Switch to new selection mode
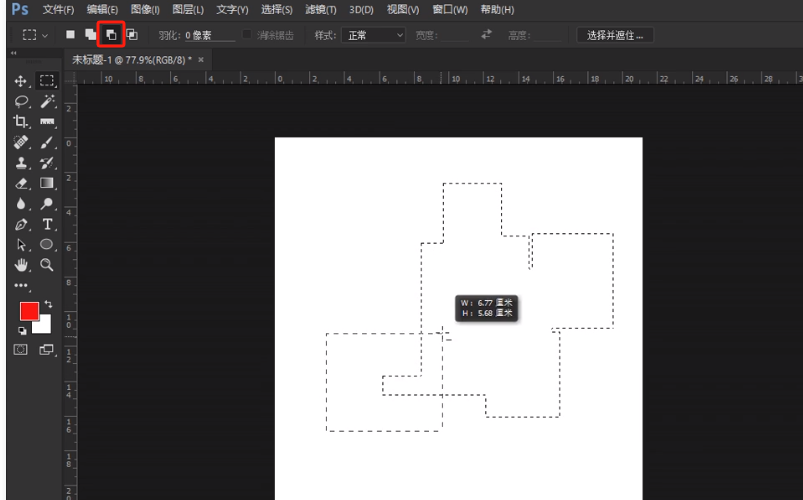Viewport: 803px width, 500px height. pos(70,34)
